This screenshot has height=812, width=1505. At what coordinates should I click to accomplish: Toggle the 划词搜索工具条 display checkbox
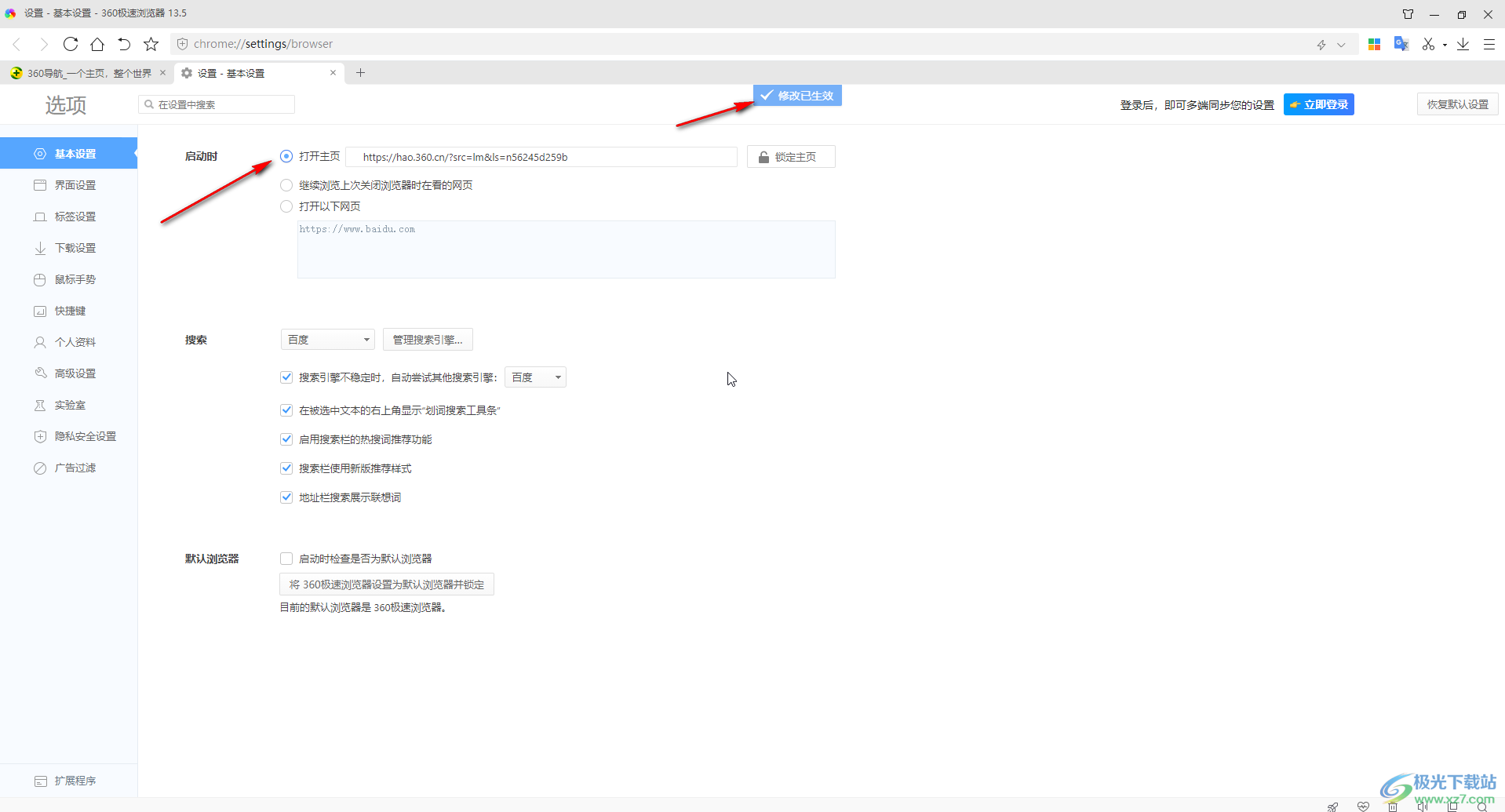286,410
